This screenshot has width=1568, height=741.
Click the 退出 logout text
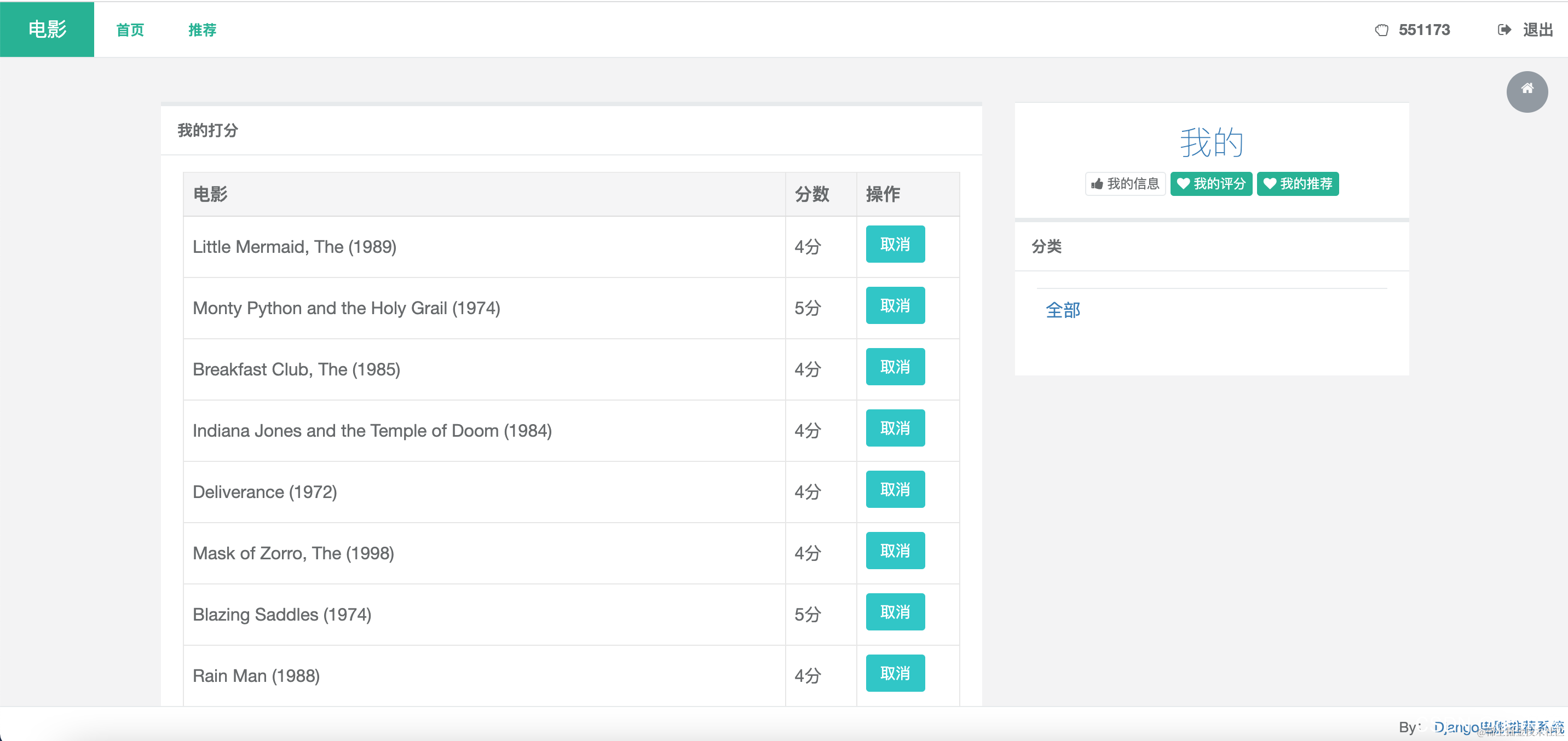tap(1537, 30)
